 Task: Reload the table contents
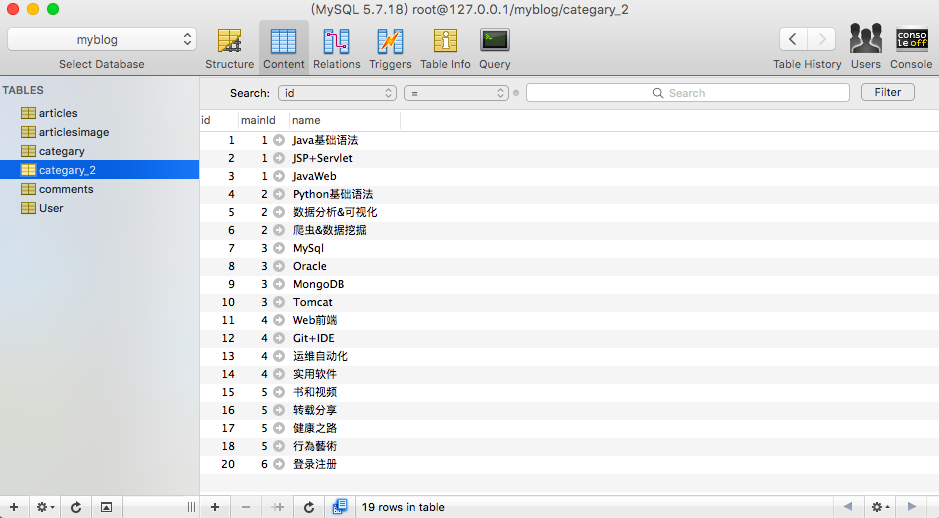pyautogui.click(x=308, y=507)
